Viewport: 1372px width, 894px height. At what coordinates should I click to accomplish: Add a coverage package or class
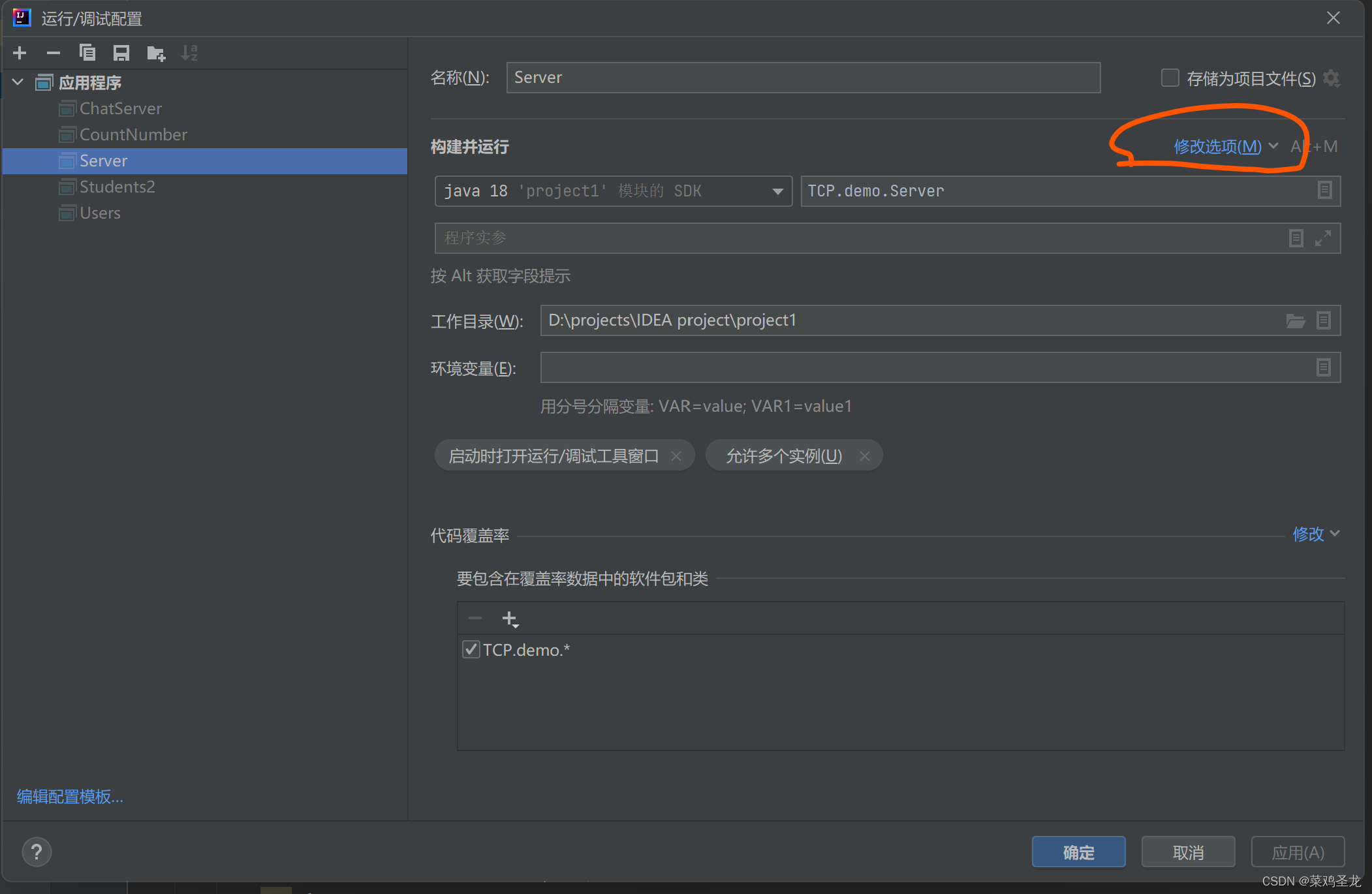(x=510, y=619)
